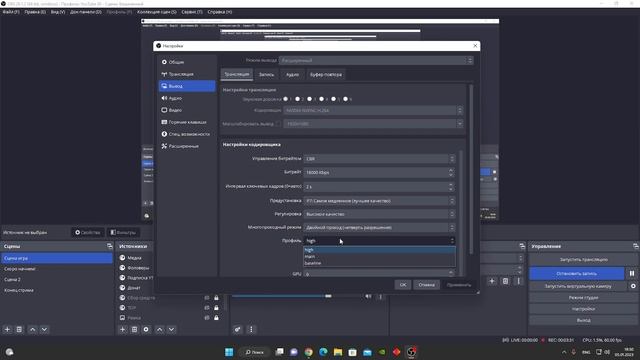Click the Запустить трансляцию button
Viewport: 640px width, 360px height.
[x=583, y=260]
